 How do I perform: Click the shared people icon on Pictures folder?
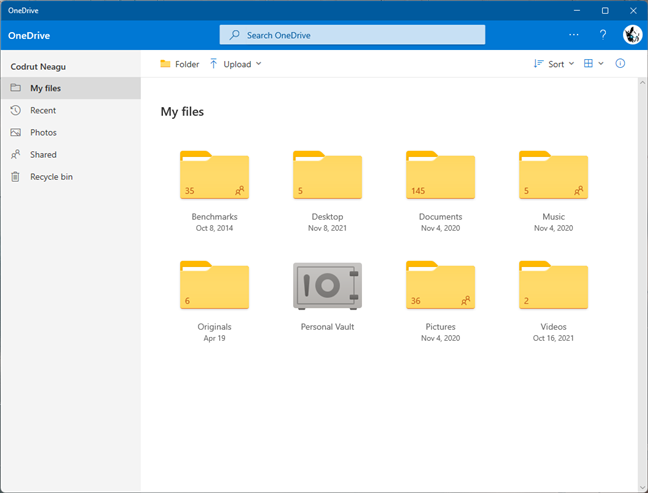click(466, 300)
